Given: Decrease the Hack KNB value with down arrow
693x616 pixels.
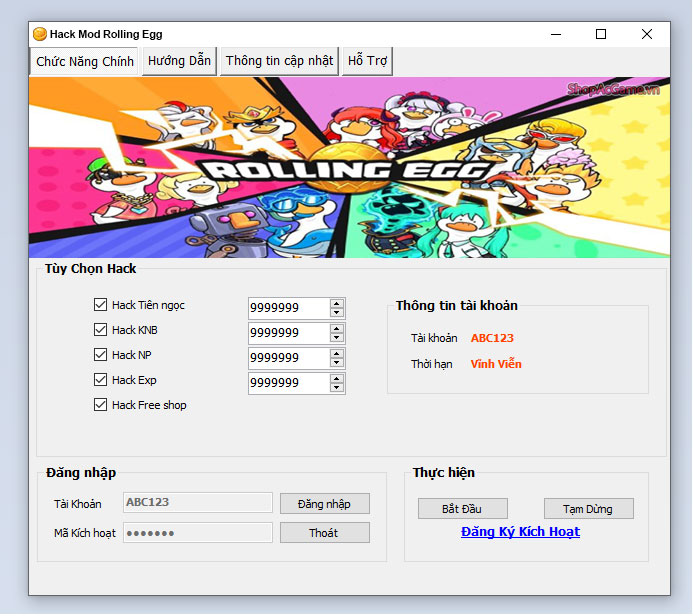Looking at the screenshot, I should click(337, 338).
